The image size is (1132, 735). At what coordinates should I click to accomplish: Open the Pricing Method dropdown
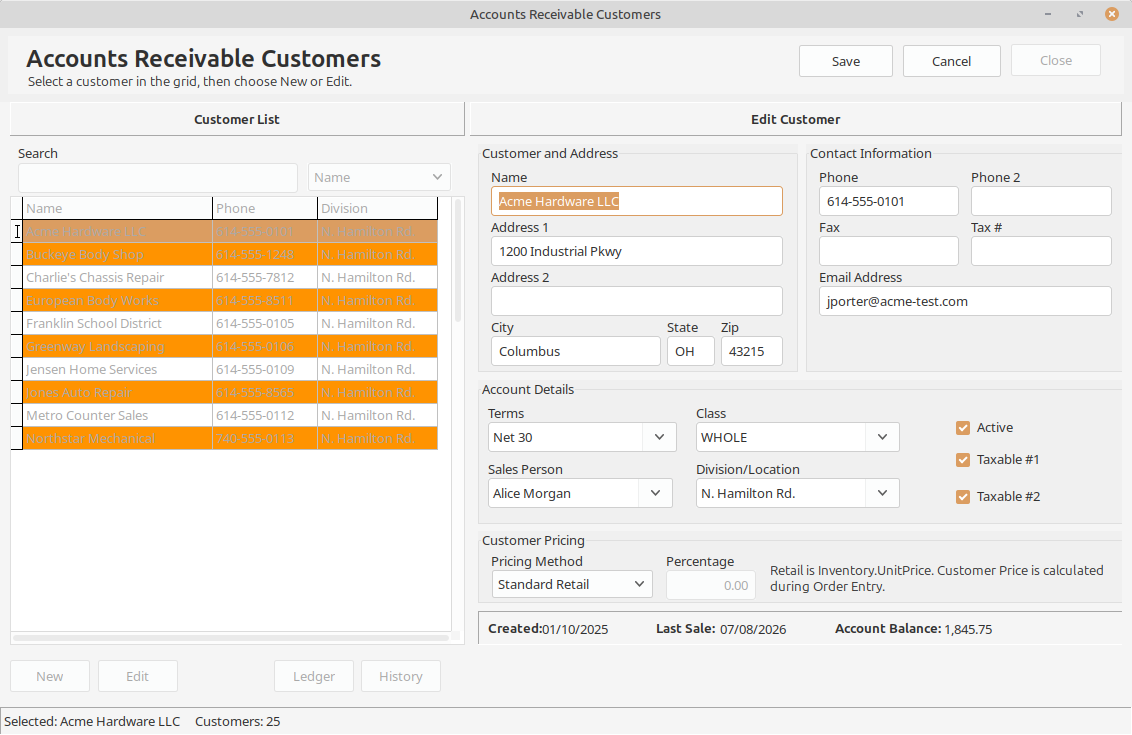572,584
